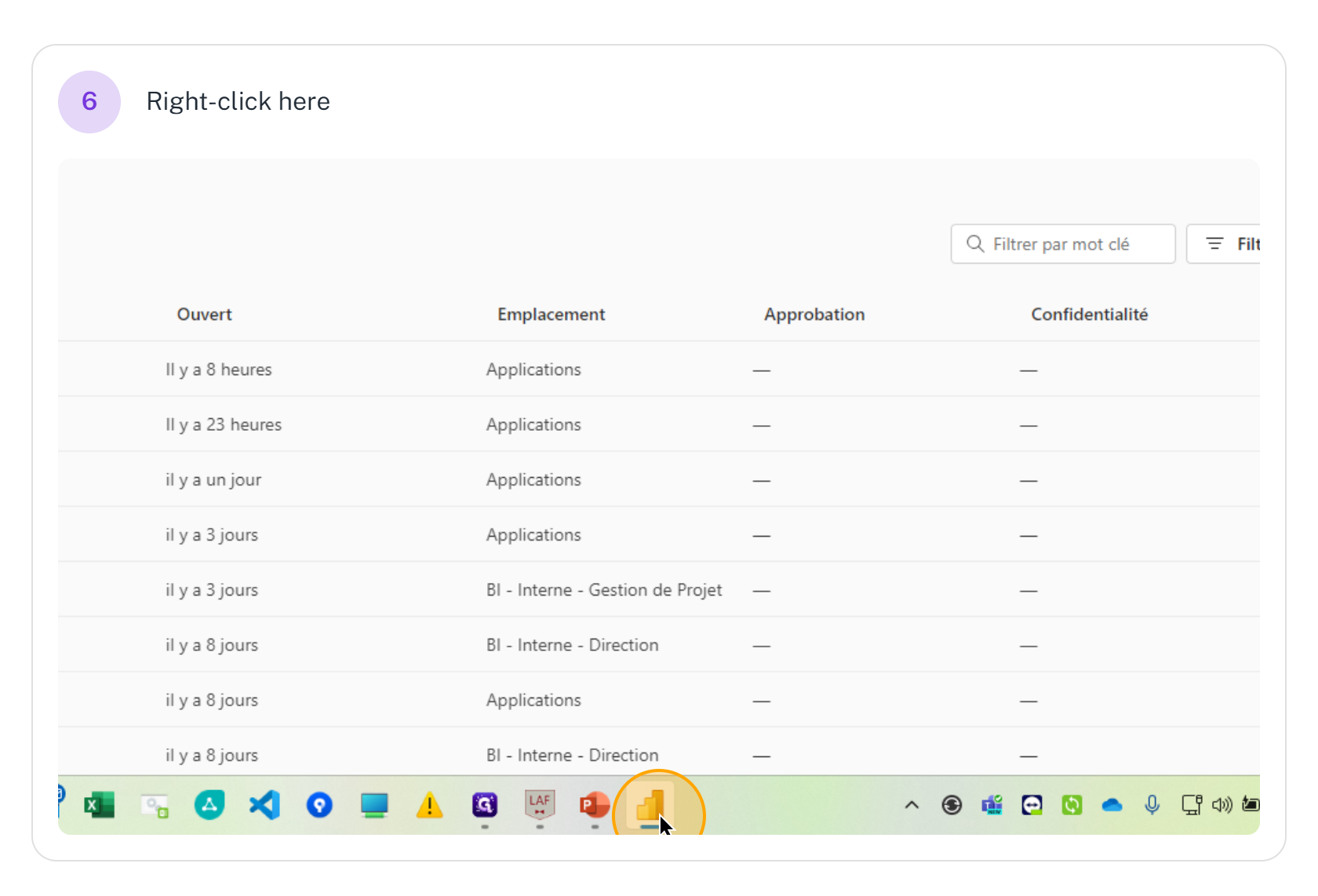Screen dimensions: 1318x896
Task: Open the Microsoft Teams tray icon
Action: coord(992,805)
